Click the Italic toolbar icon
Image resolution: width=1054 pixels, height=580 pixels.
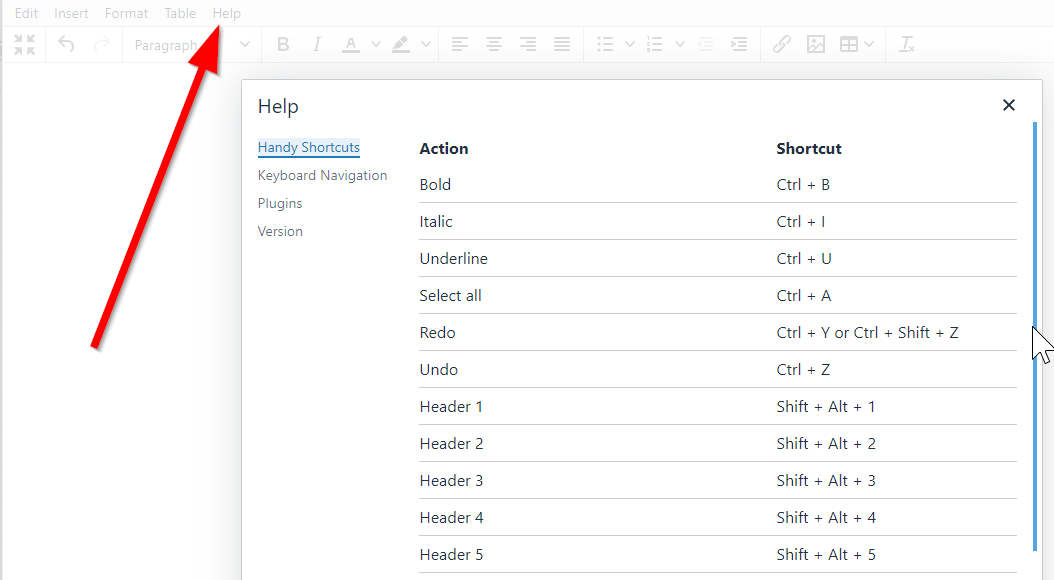click(x=316, y=45)
